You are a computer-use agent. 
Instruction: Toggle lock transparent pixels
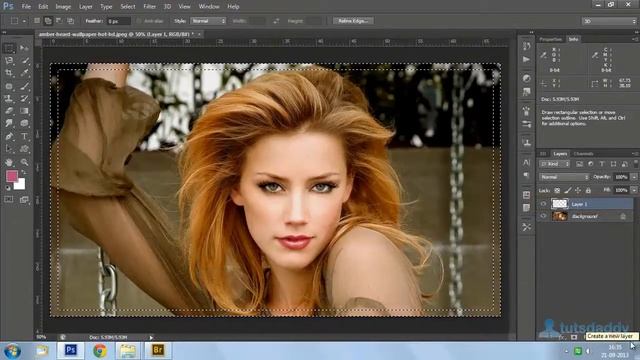557,190
